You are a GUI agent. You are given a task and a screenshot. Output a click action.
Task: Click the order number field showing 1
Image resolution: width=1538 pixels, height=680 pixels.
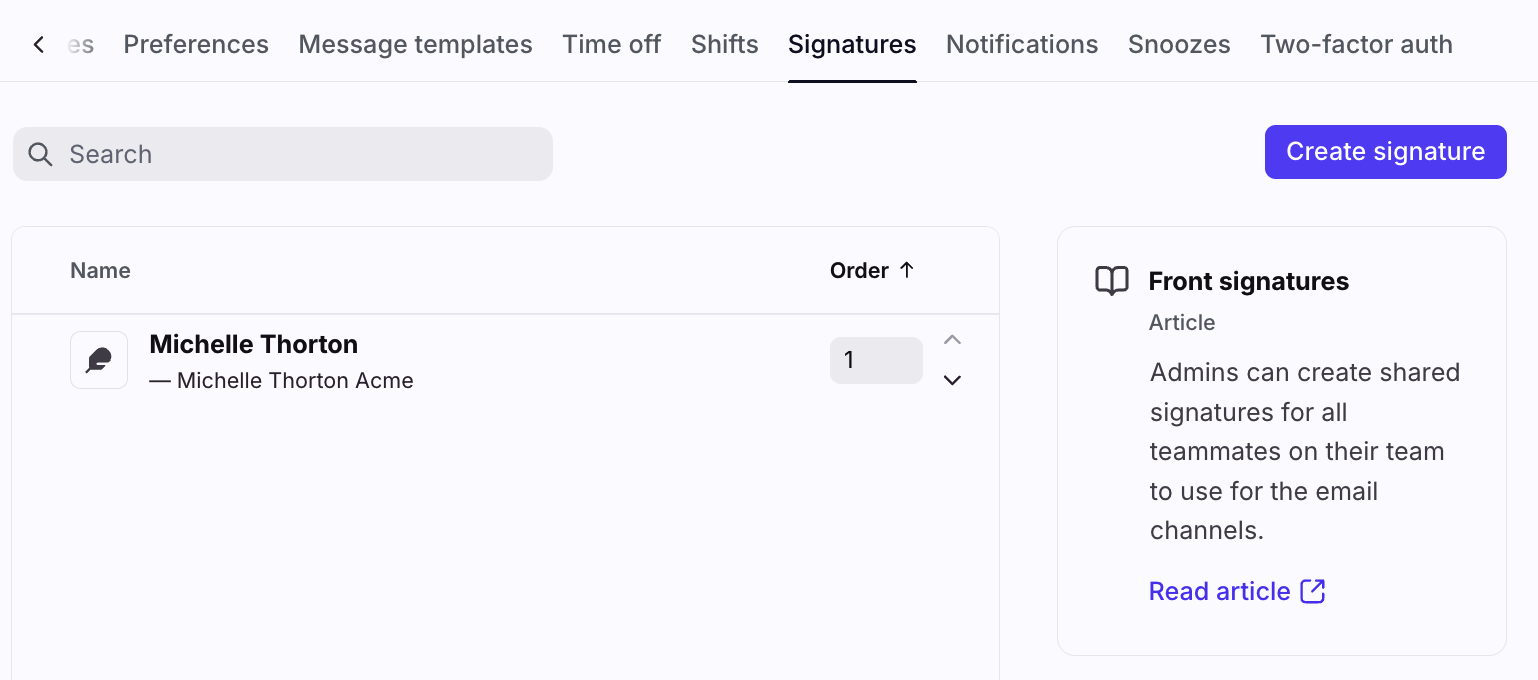(x=875, y=360)
